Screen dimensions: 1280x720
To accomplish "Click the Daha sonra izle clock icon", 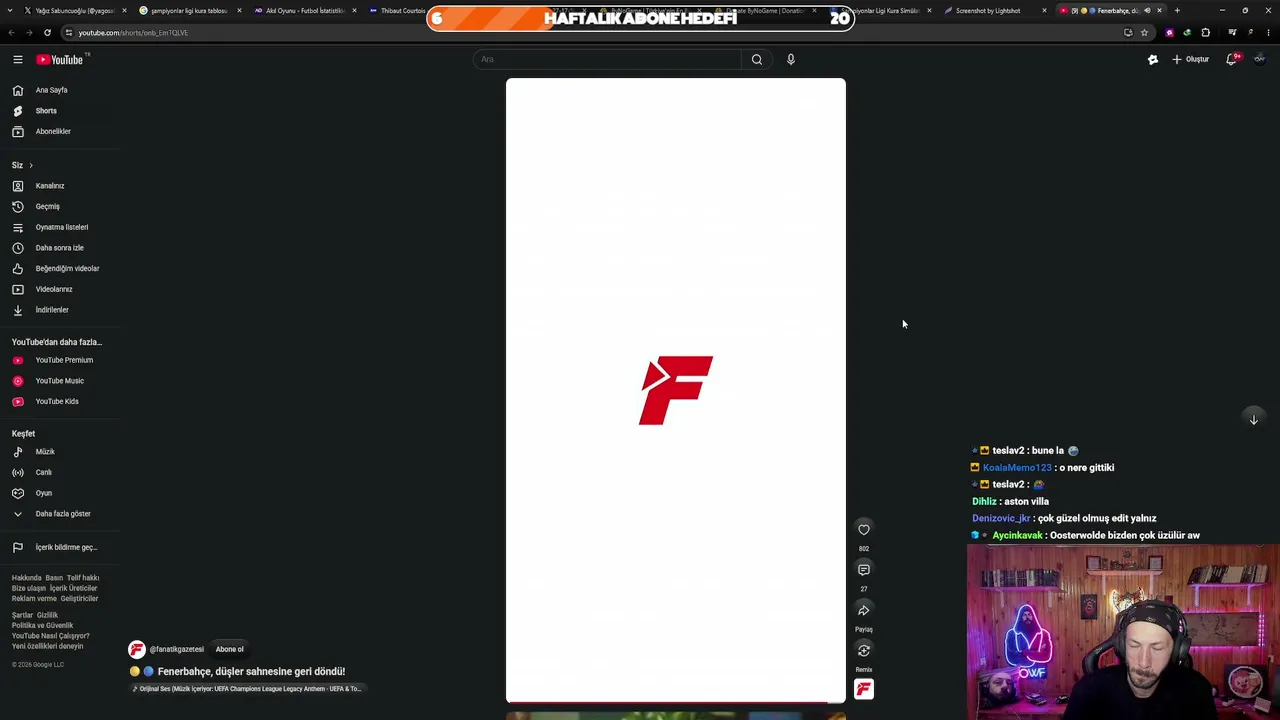I will pos(17,248).
